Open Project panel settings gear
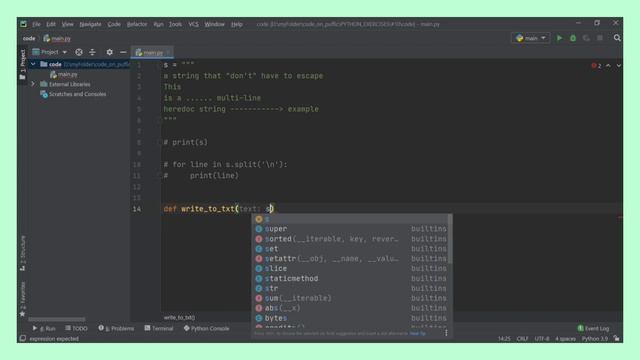The height and width of the screenshot is (360, 640). pyautogui.click(x=109, y=52)
